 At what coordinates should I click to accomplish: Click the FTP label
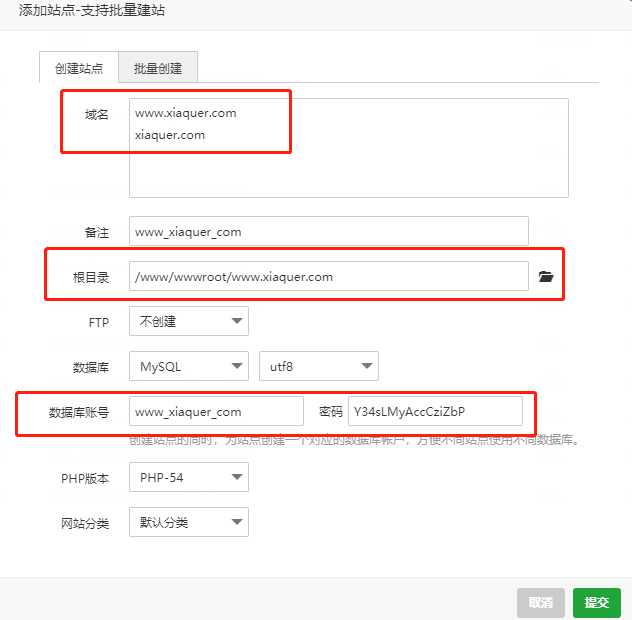(x=99, y=322)
